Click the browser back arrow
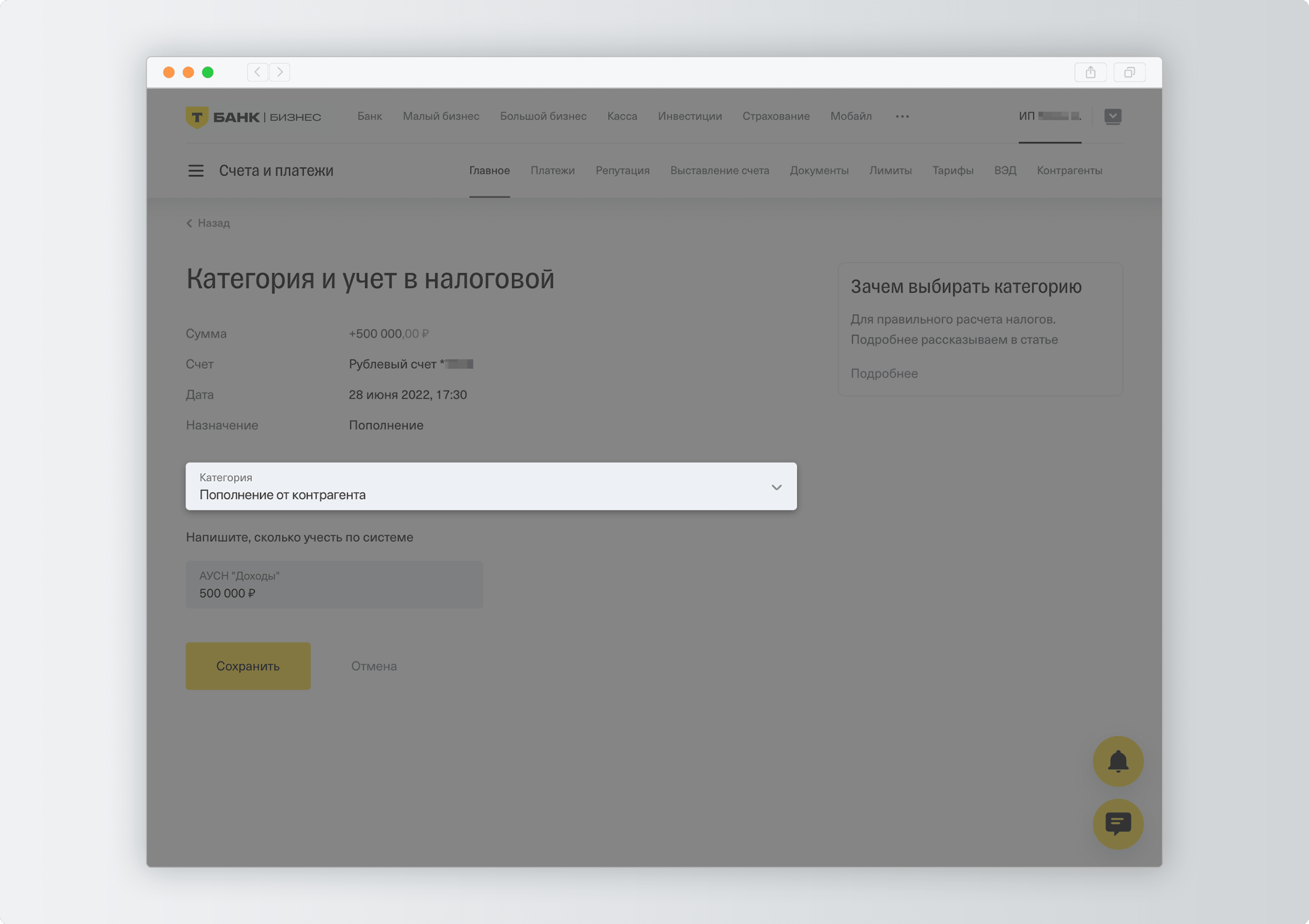The image size is (1309, 924). pos(258,72)
